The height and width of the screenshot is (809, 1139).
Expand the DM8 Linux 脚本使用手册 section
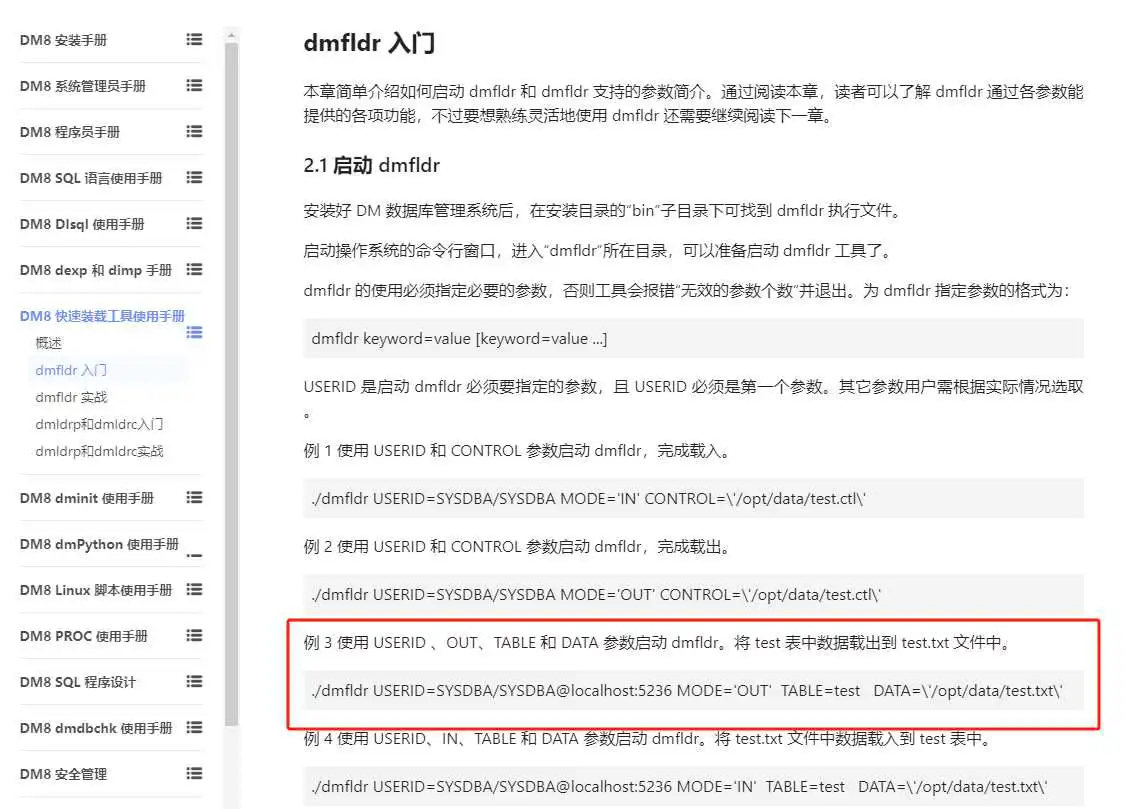pyautogui.click(x=194, y=590)
